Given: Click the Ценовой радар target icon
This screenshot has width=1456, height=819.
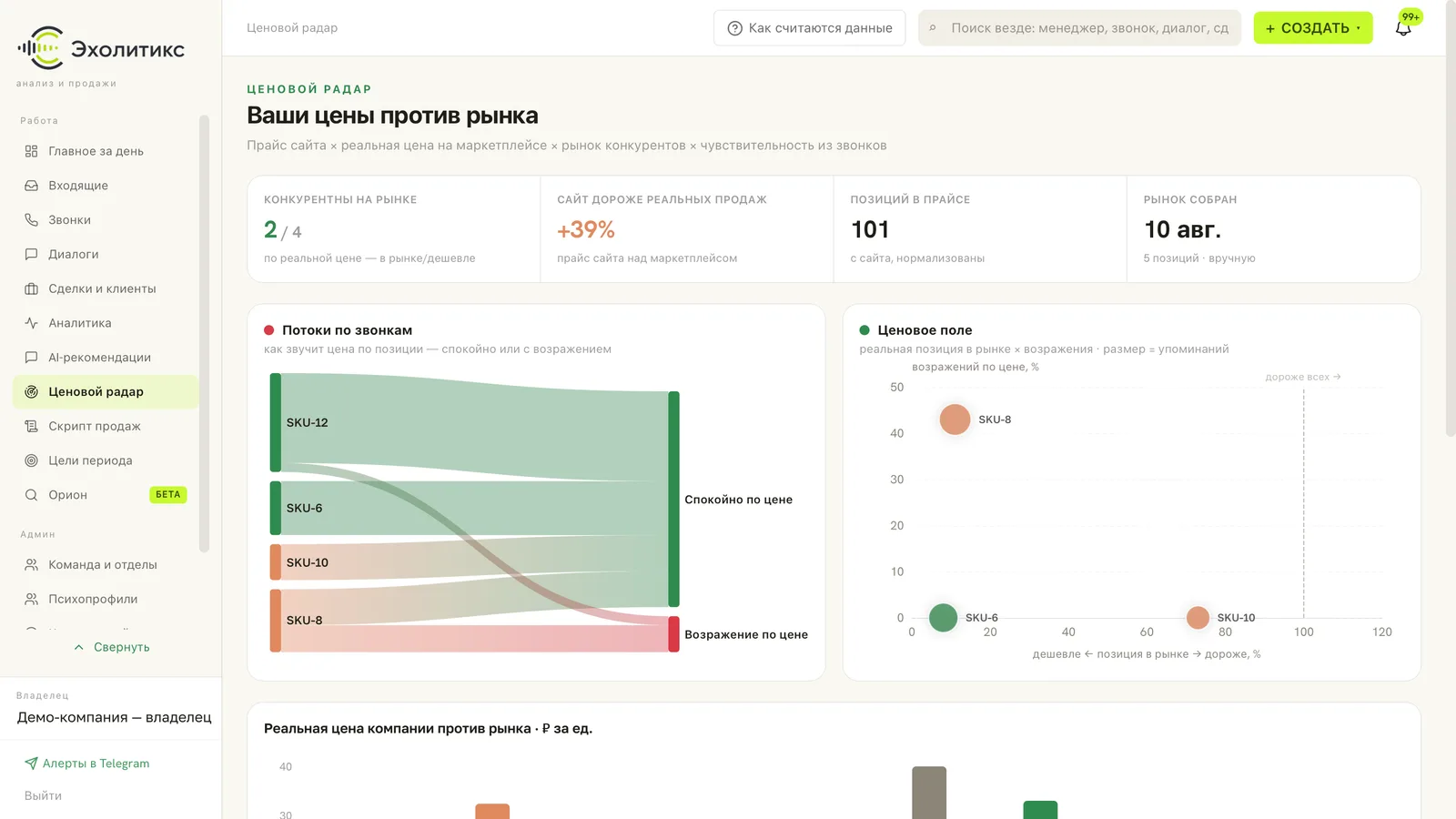Looking at the screenshot, I should pos(31,392).
